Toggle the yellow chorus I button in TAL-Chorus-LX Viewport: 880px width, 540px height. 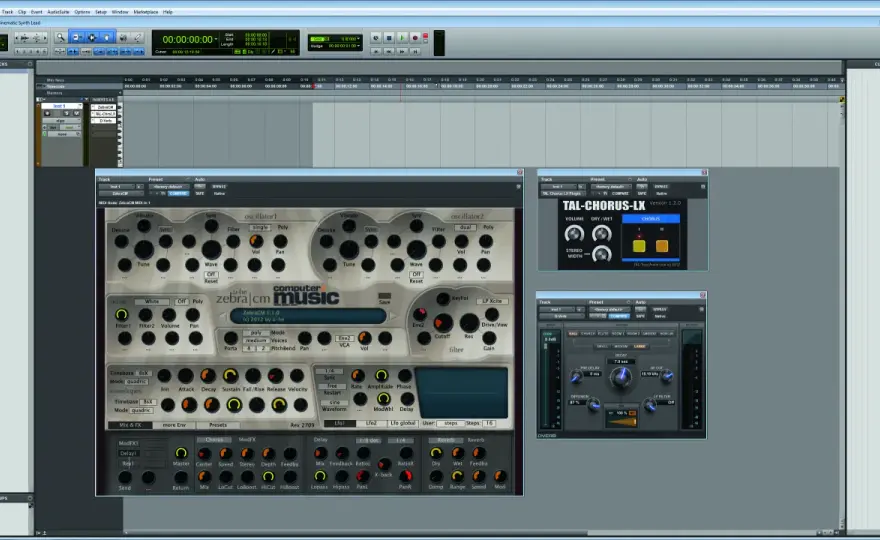(x=639, y=245)
